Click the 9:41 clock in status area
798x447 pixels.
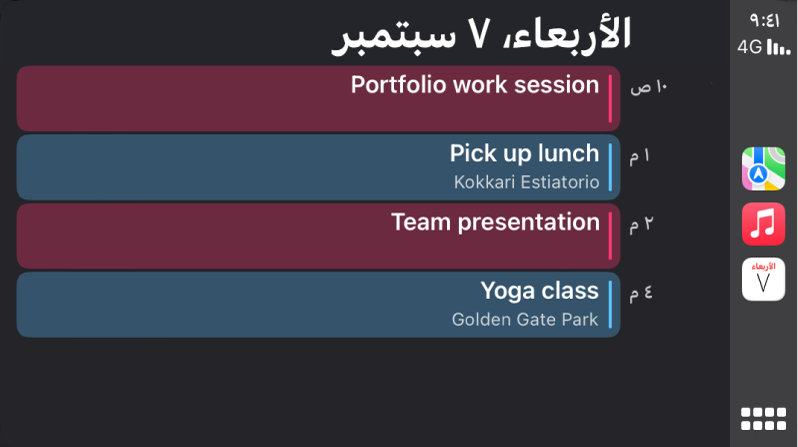click(763, 19)
